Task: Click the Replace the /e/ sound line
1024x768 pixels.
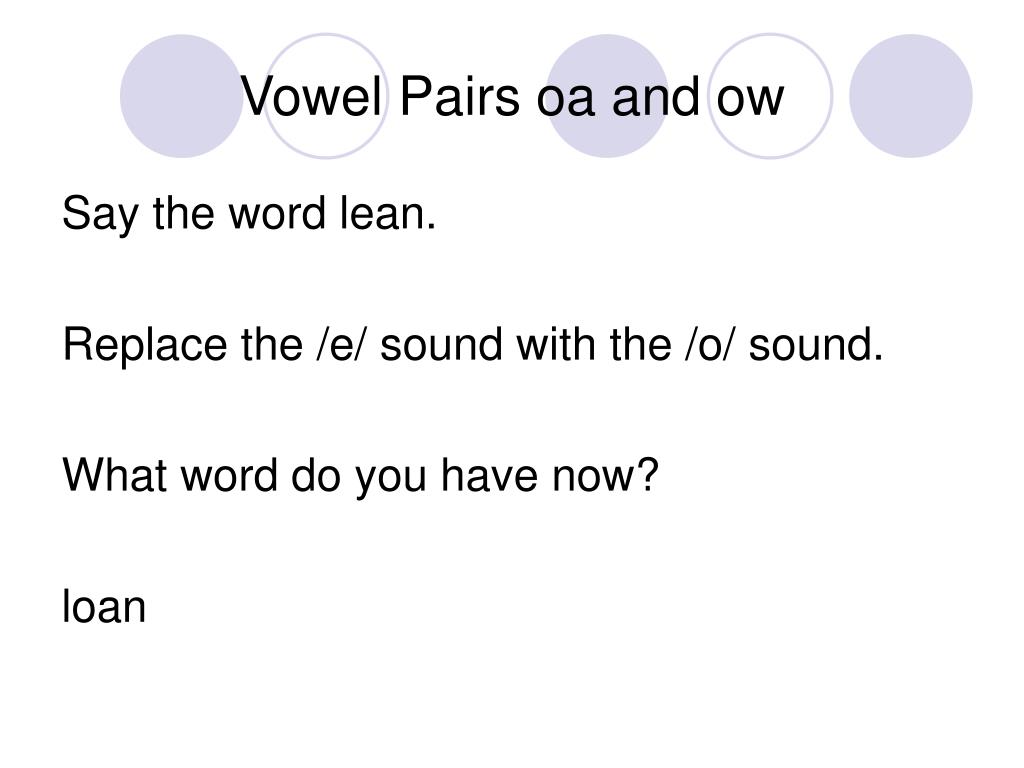Action: (x=473, y=344)
